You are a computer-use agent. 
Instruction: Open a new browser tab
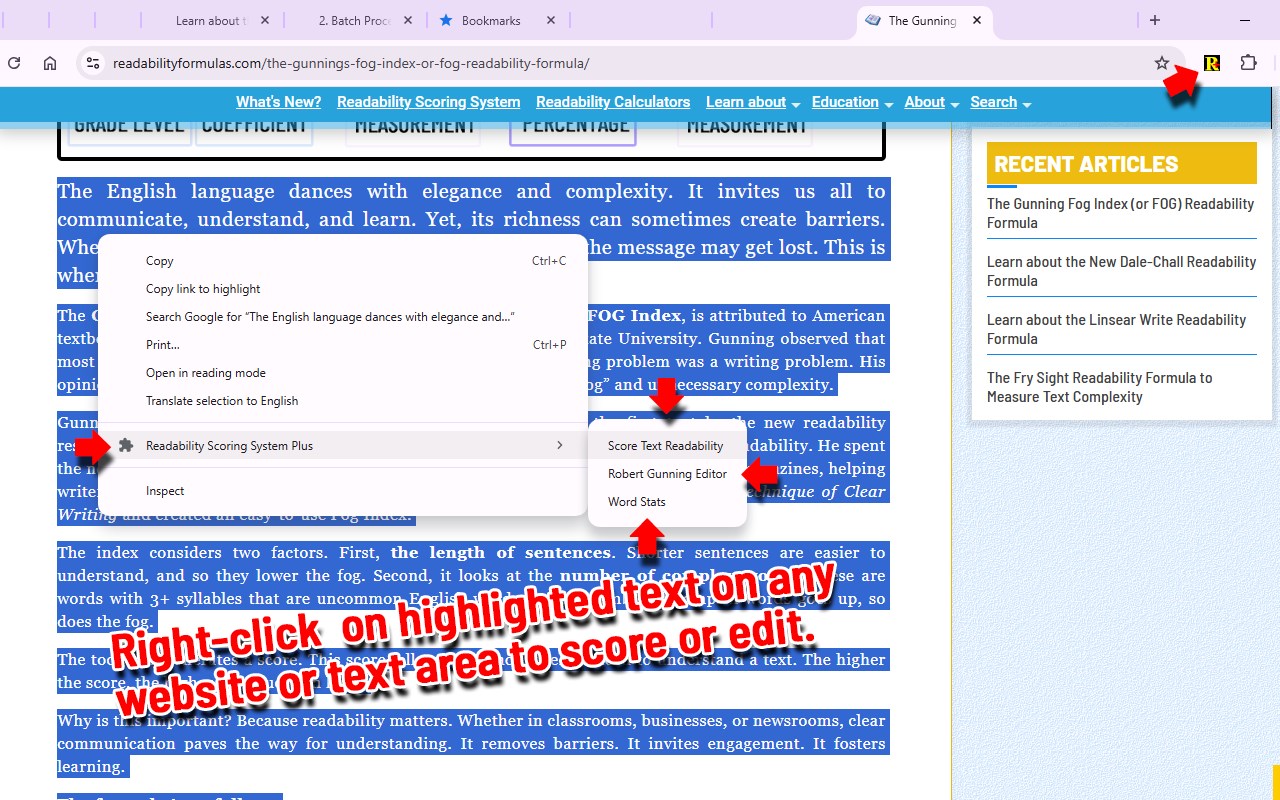click(x=1155, y=20)
